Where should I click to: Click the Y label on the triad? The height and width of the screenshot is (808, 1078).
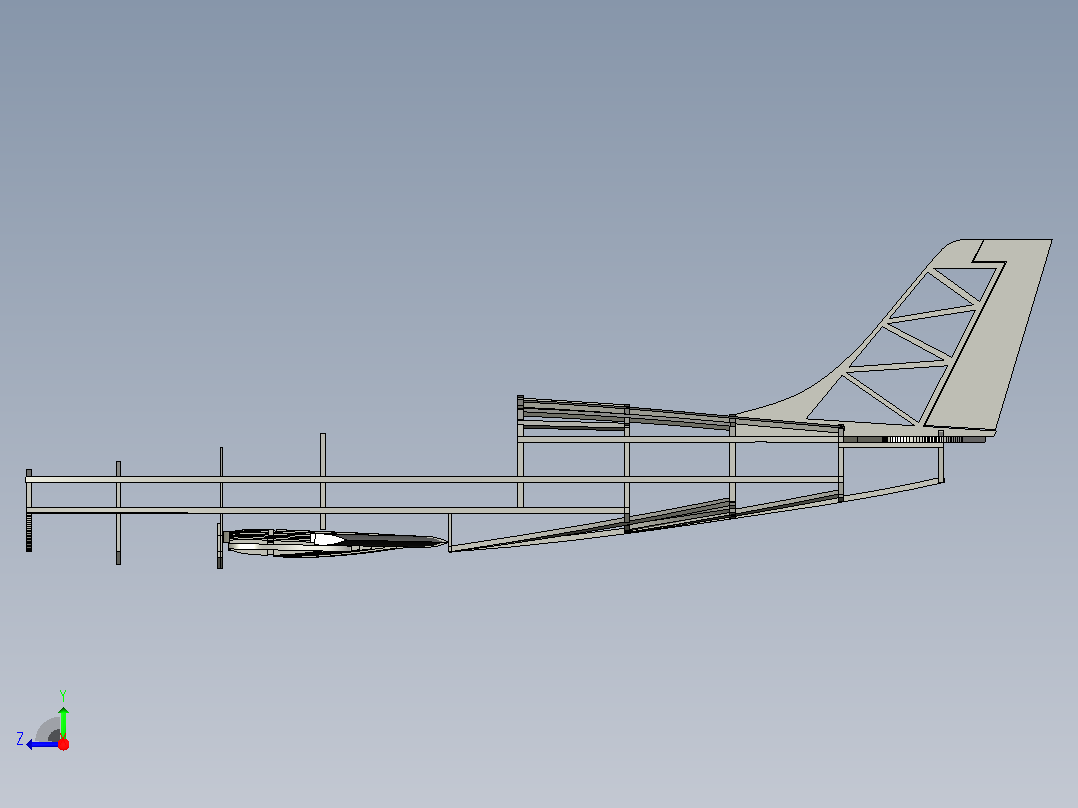(63, 695)
